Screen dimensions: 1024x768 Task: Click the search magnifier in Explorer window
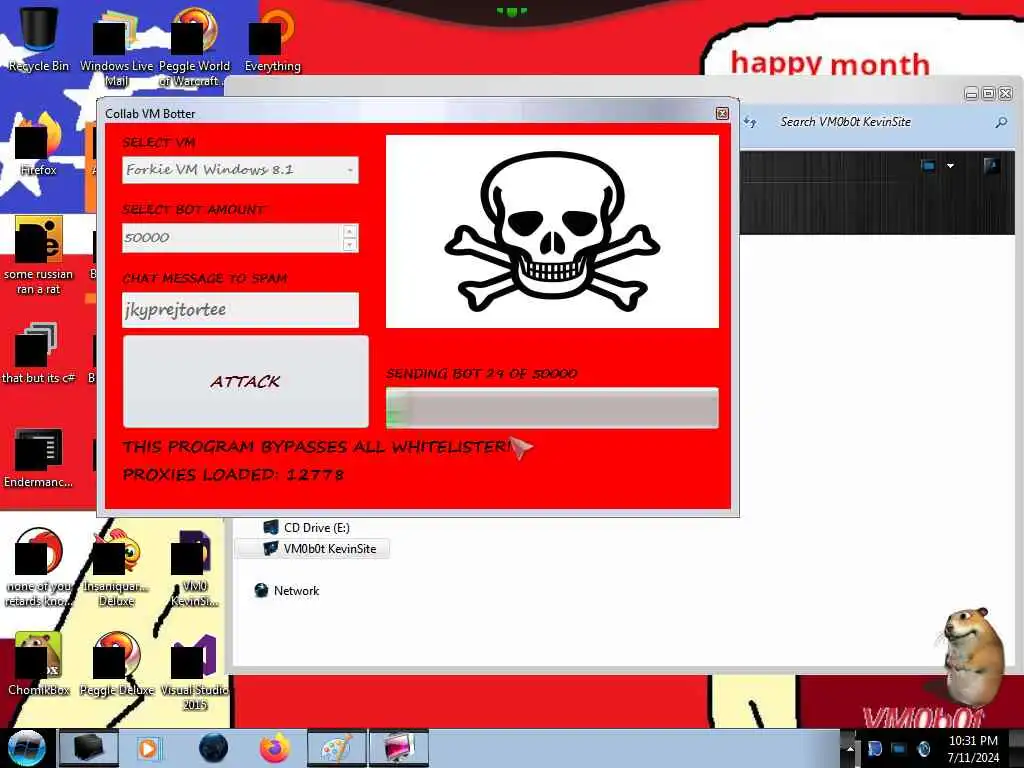click(1001, 122)
